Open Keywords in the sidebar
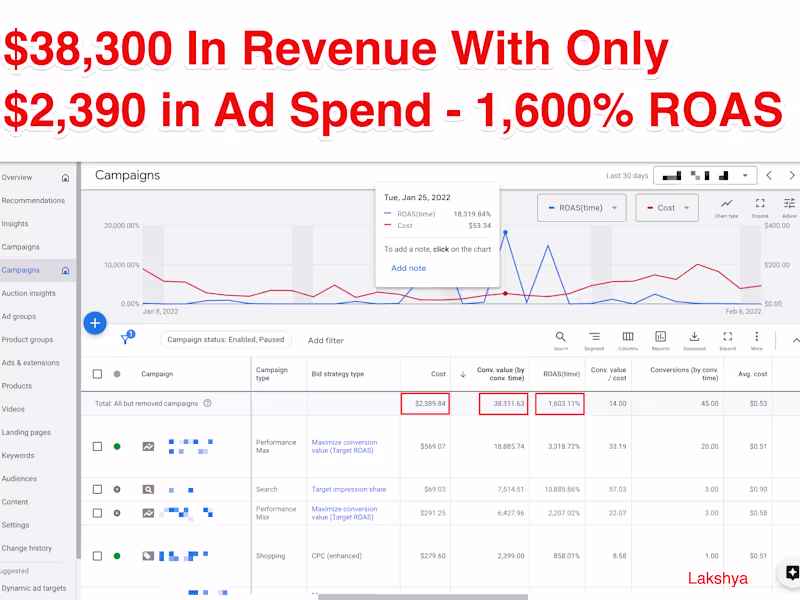The width and height of the screenshot is (800, 600). pyautogui.click(x=18, y=456)
